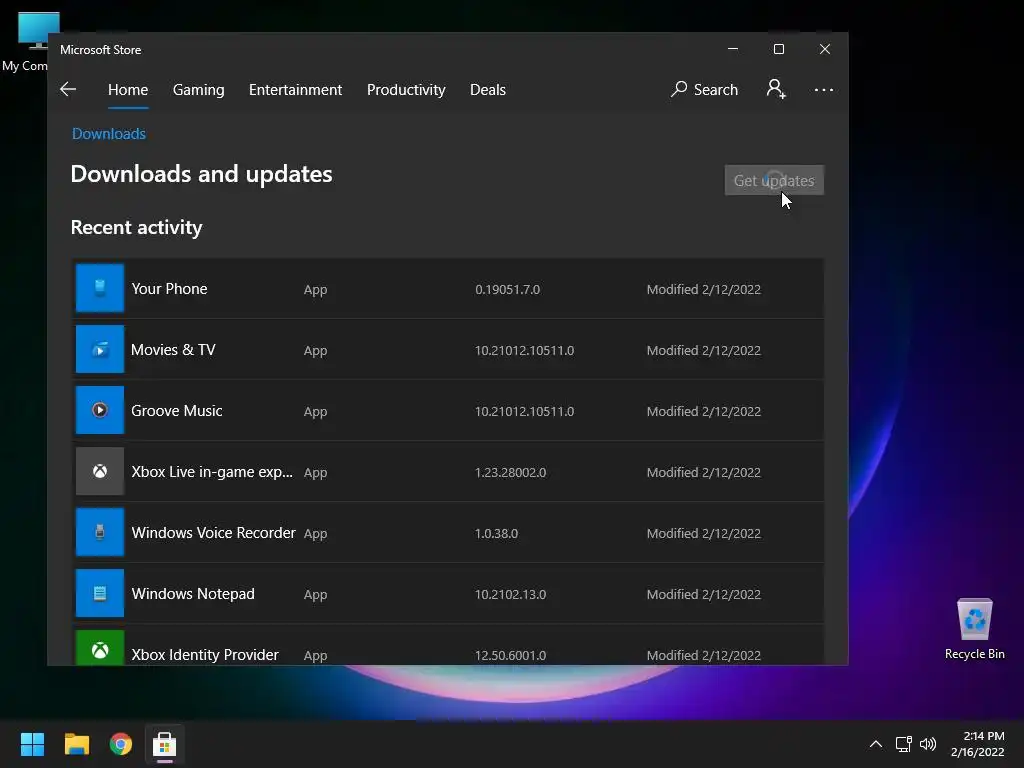
Task: Open the Your Phone entry name
Action: tap(169, 289)
